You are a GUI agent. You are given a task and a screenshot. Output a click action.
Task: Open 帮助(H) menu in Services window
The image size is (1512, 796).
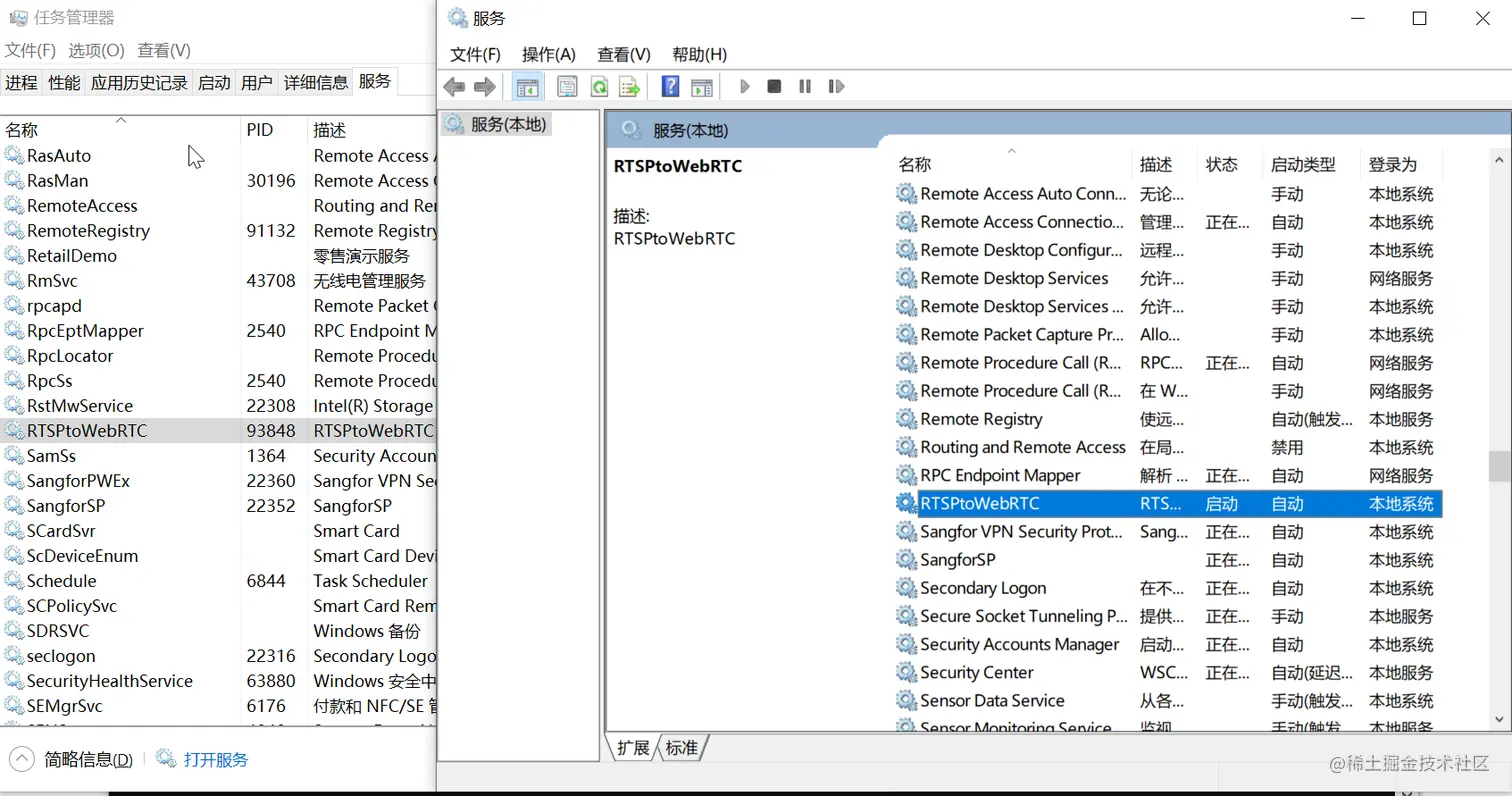pyautogui.click(x=700, y=54)
